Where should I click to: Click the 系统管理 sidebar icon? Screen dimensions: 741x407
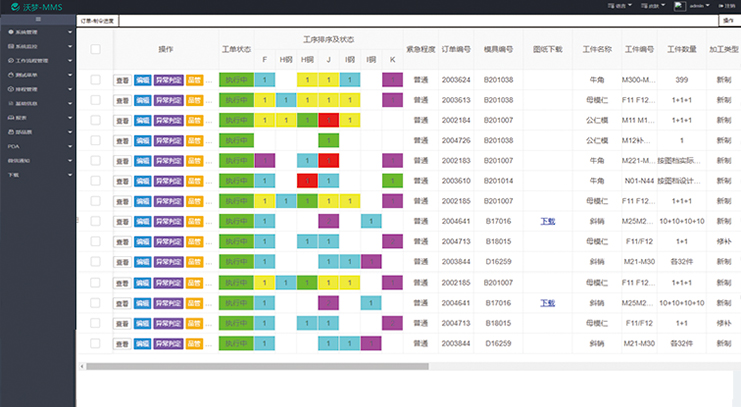(11, 33)
